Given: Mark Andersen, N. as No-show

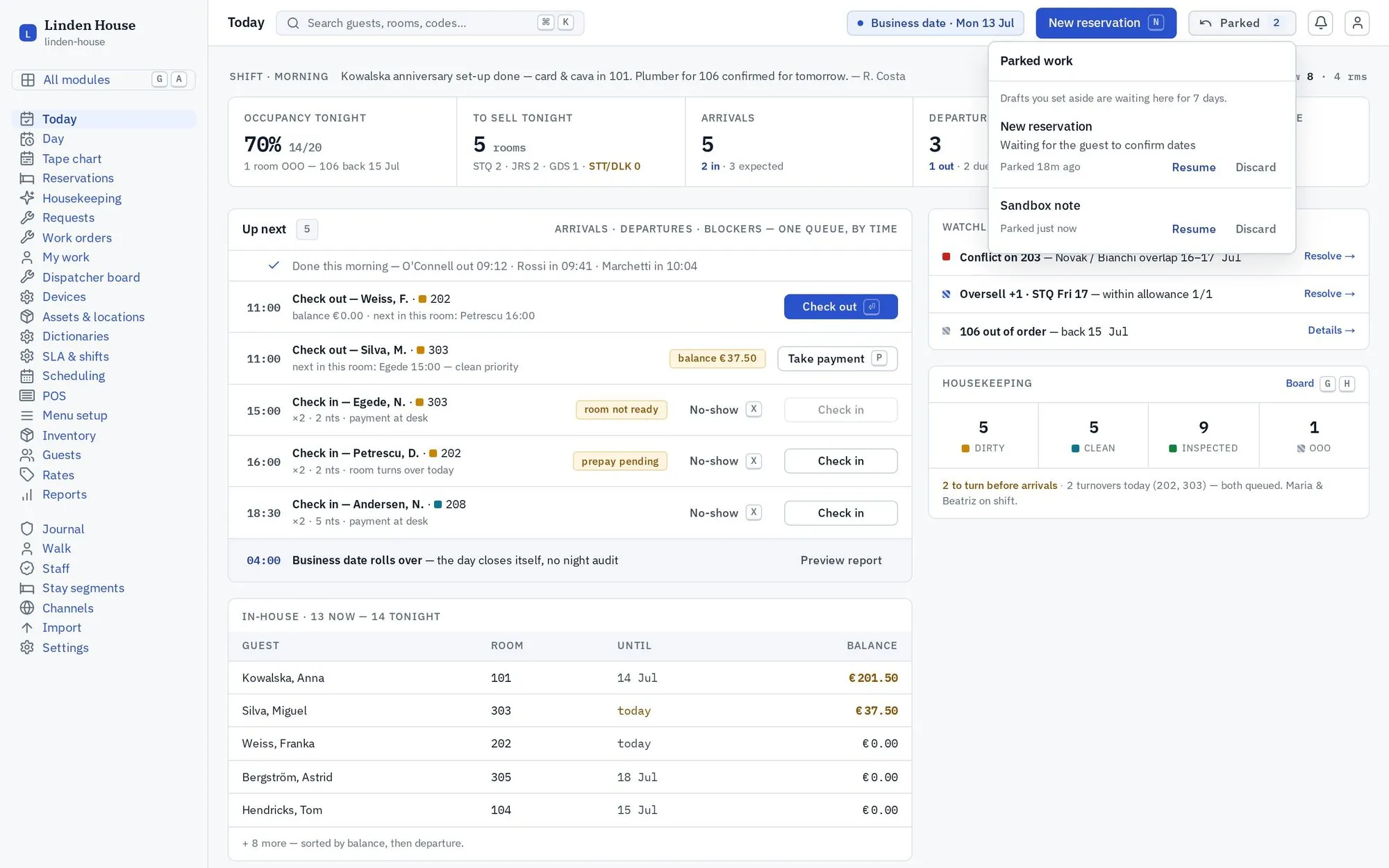Looking at the screenshot, I should (x=725, y=512).
